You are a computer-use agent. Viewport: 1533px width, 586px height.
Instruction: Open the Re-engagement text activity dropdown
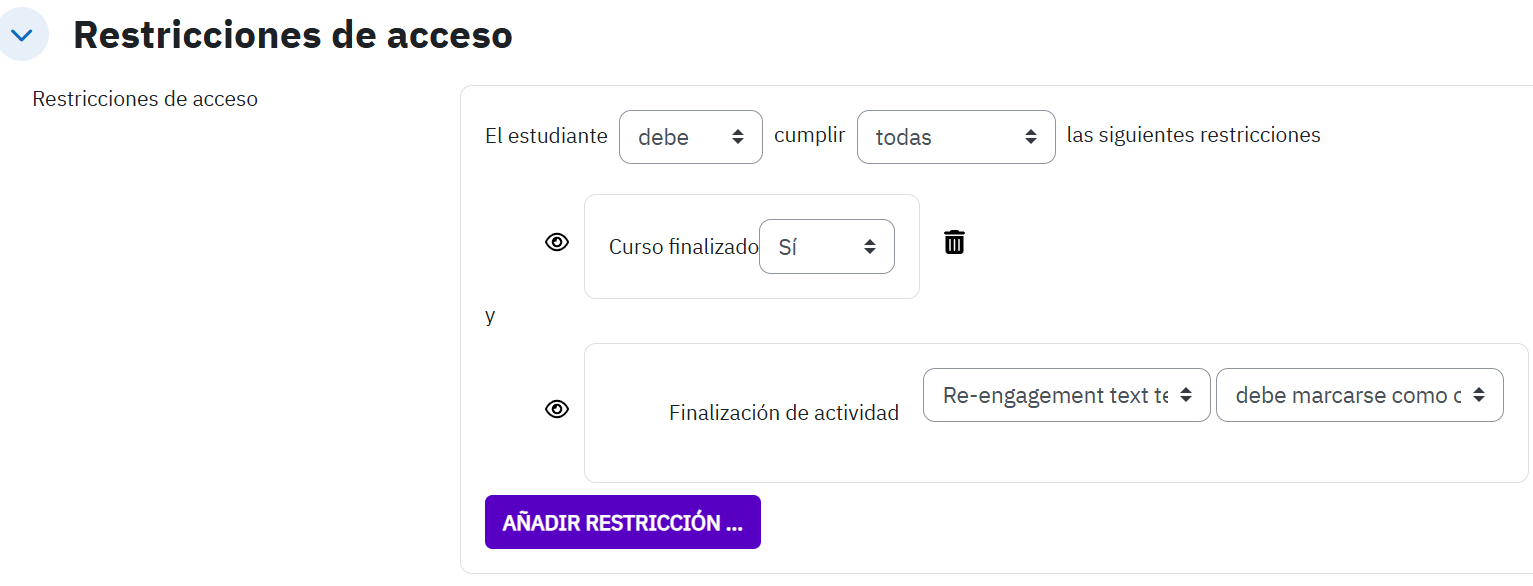1066,395
